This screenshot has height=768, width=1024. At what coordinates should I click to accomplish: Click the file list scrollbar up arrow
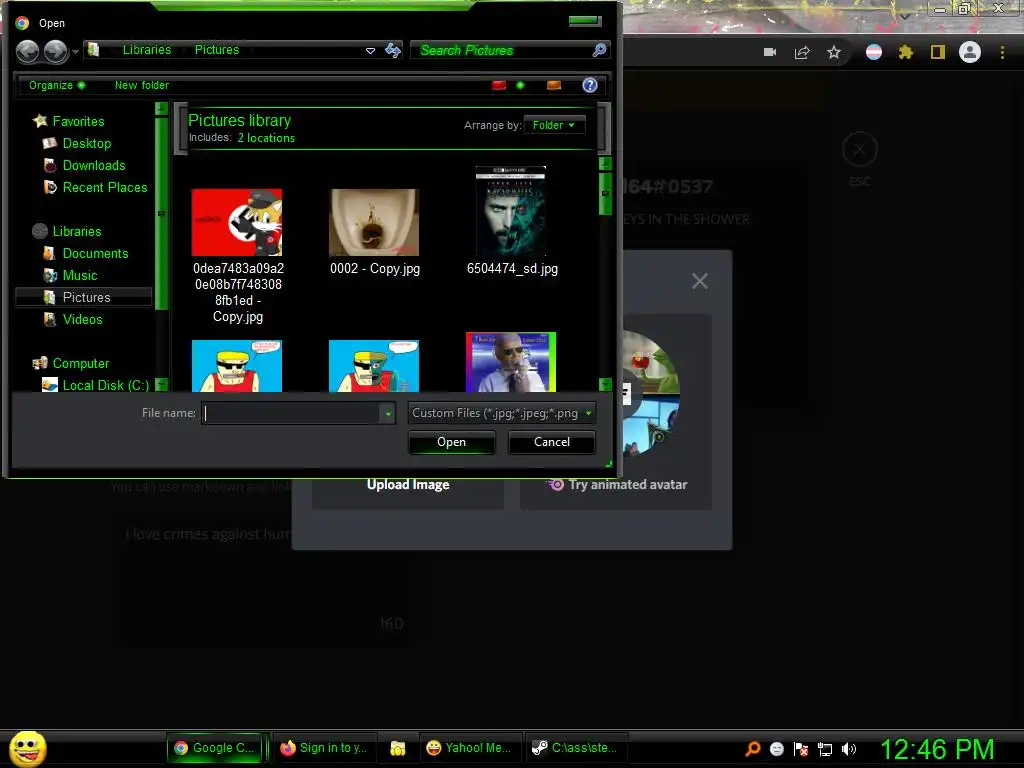[605, 163]
